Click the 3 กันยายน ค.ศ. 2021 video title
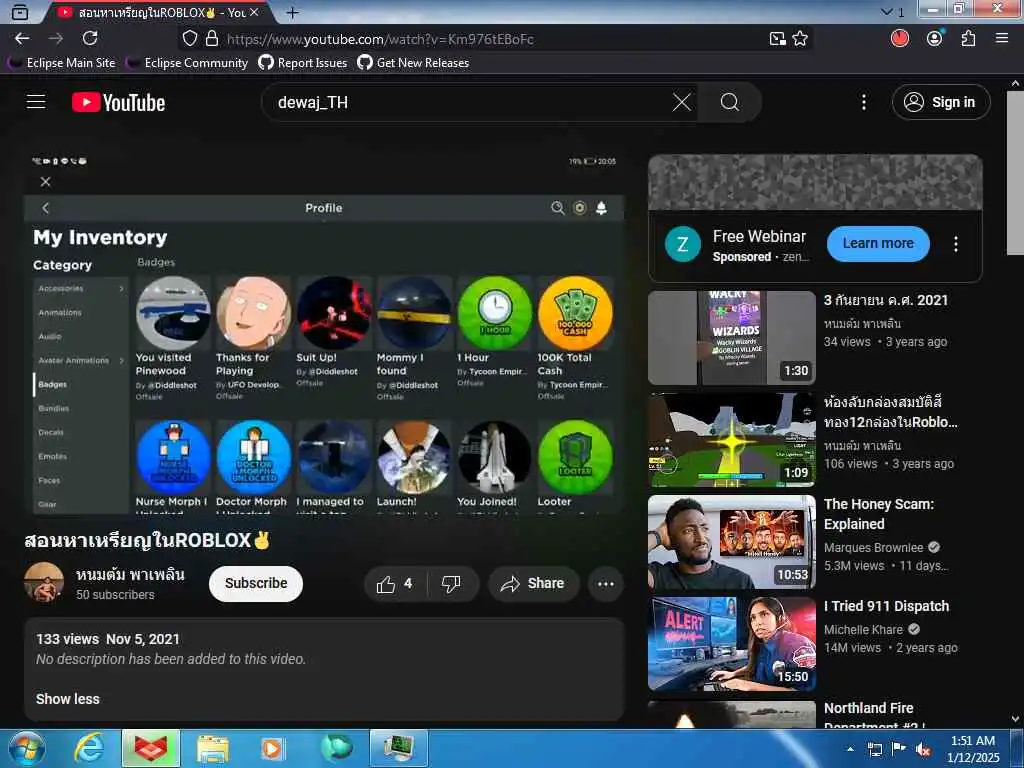1024x768 pixels. point(886,300)
